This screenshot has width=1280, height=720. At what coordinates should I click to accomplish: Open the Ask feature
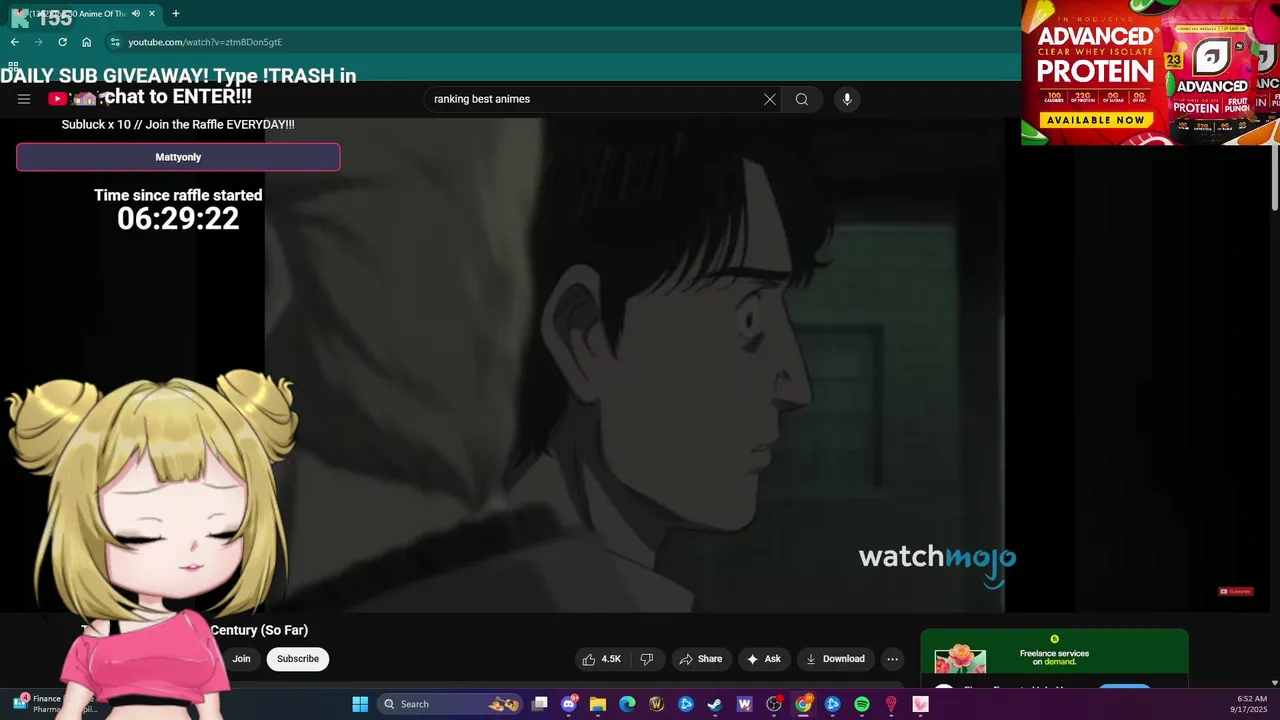763,659
